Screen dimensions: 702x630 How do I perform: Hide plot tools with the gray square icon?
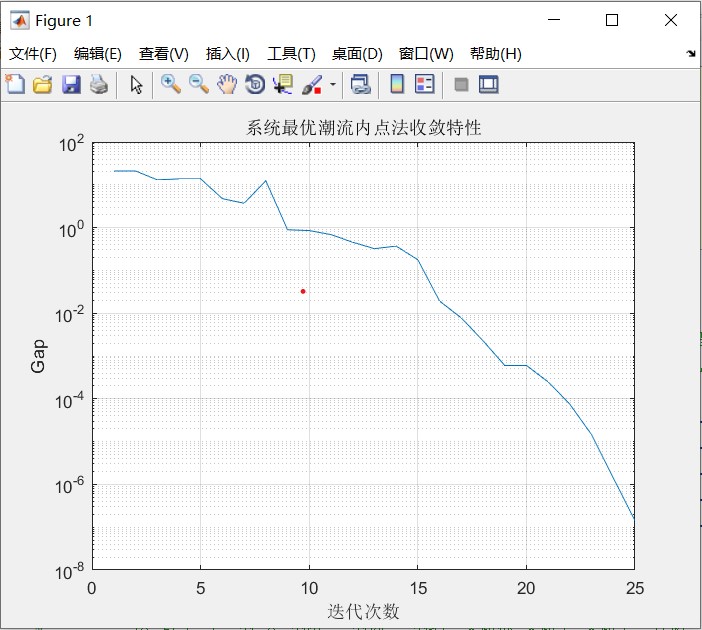[461, 84]
